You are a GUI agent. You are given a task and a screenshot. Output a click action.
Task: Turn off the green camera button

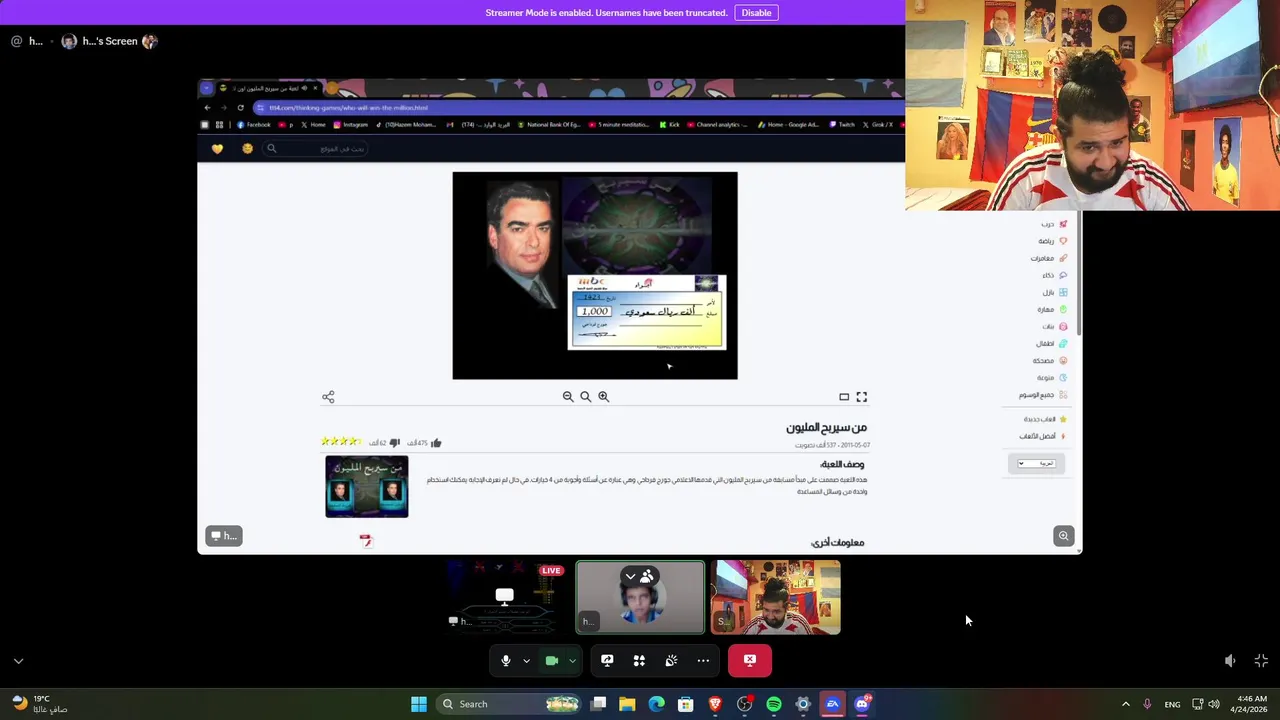551,660
